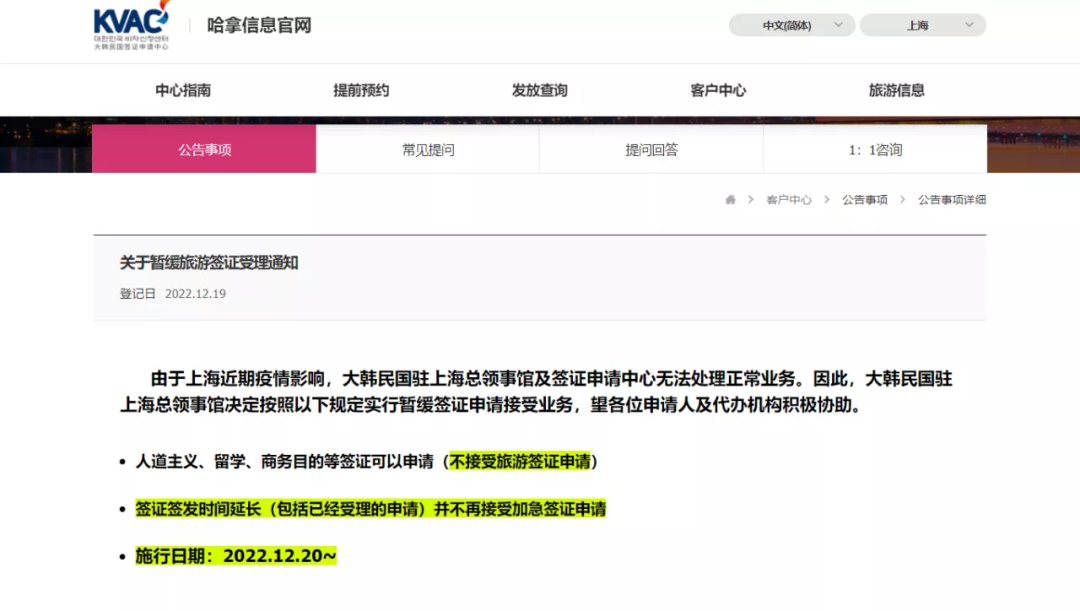Select the 公告事项 tab
Viewport: 1080px width, 611px height.
[204, 149]
